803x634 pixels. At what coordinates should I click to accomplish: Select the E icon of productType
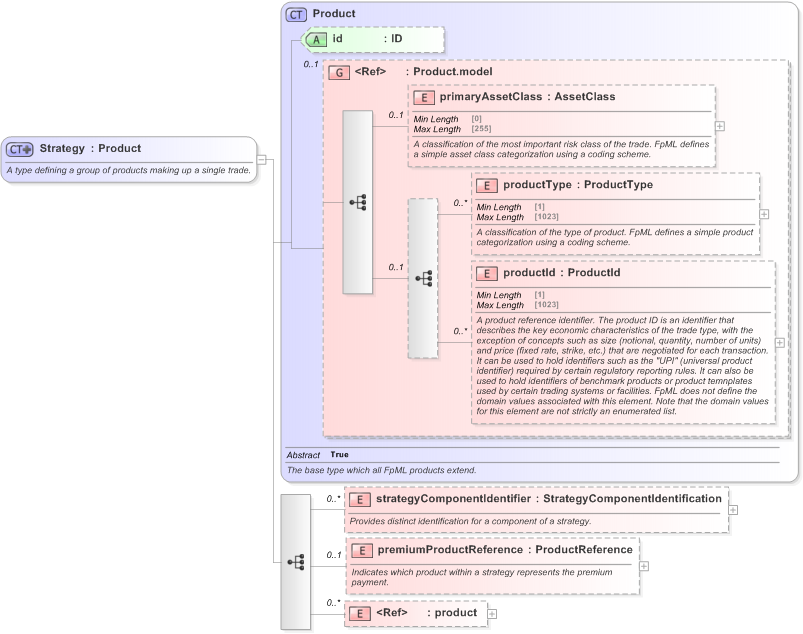click(486, 185)
